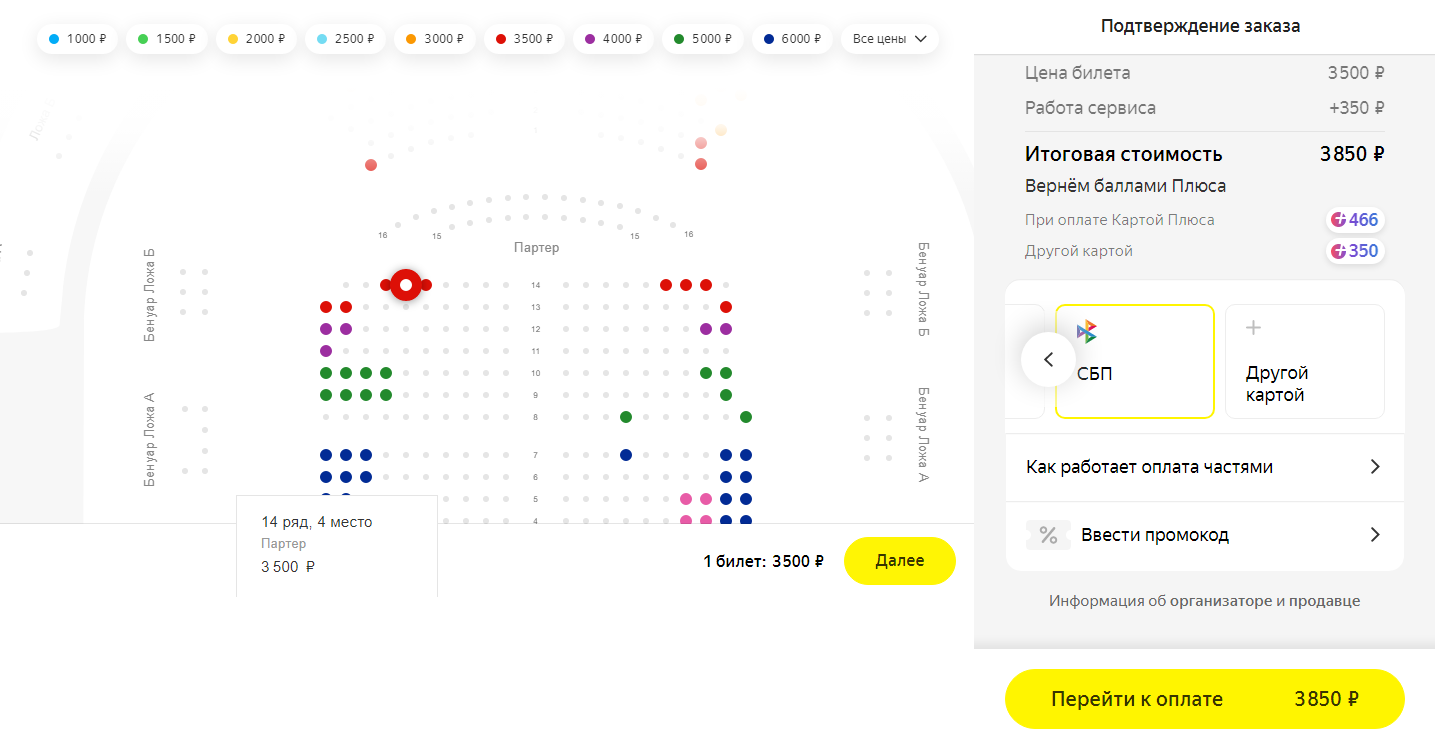This screenshot has width=1437, height=746.
Task: Choose "Другой картой" payment option
Action: click(x=1304, y=361)
